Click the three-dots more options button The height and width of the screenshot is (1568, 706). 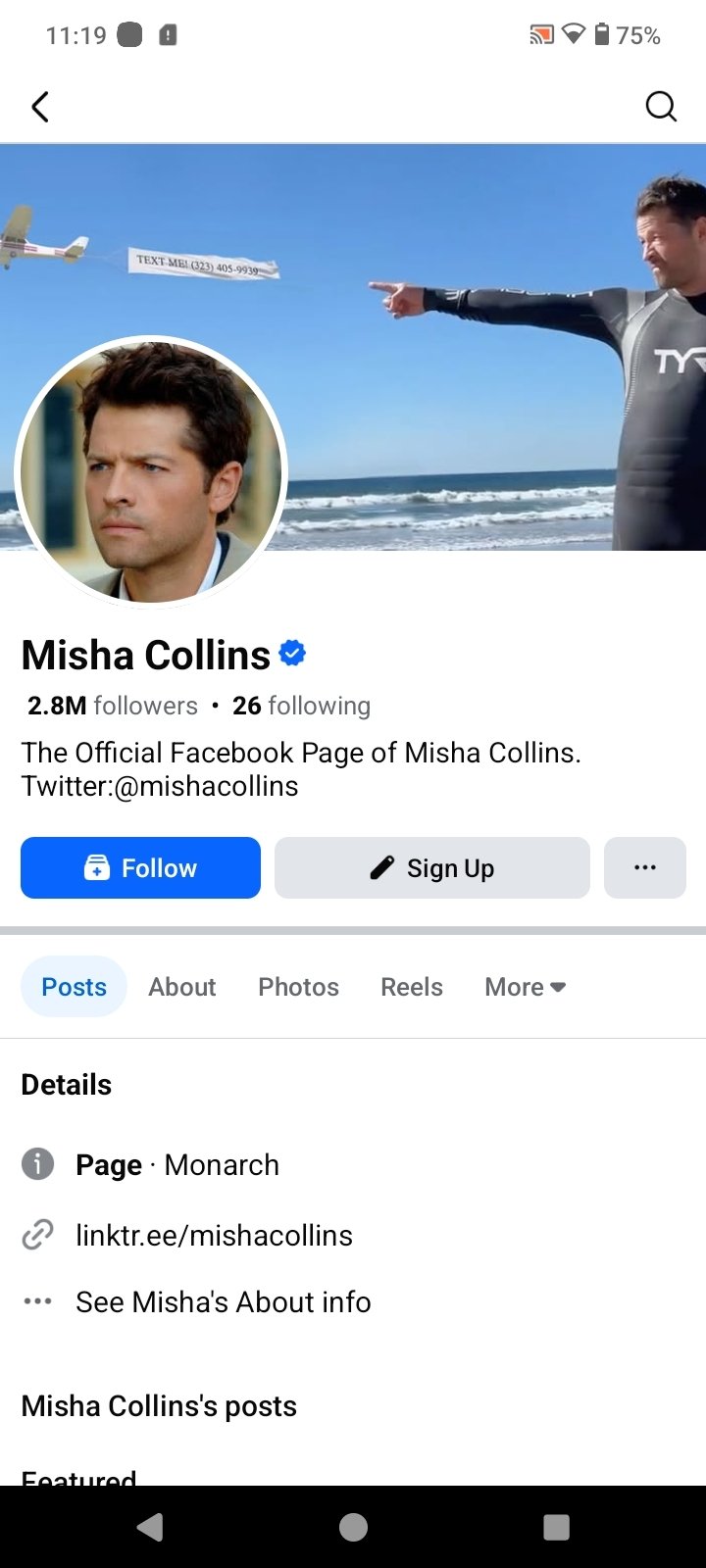click(x=644, y=867)
